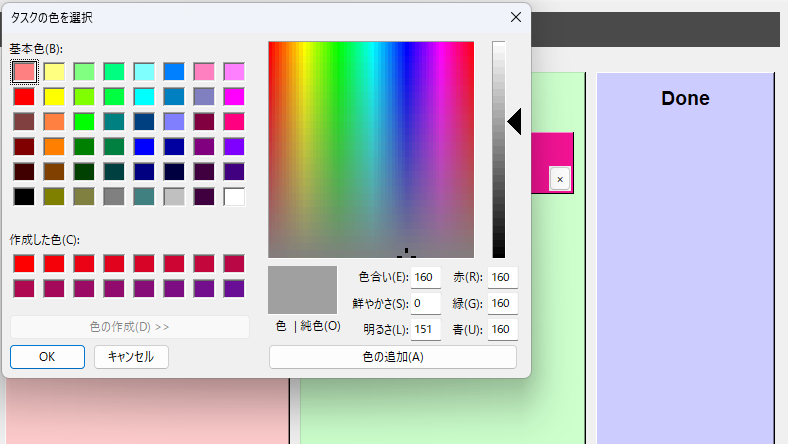The image size is (788, 444).
Task: Select the pure blue swatch in fourth row
Action: click(144, 147)
